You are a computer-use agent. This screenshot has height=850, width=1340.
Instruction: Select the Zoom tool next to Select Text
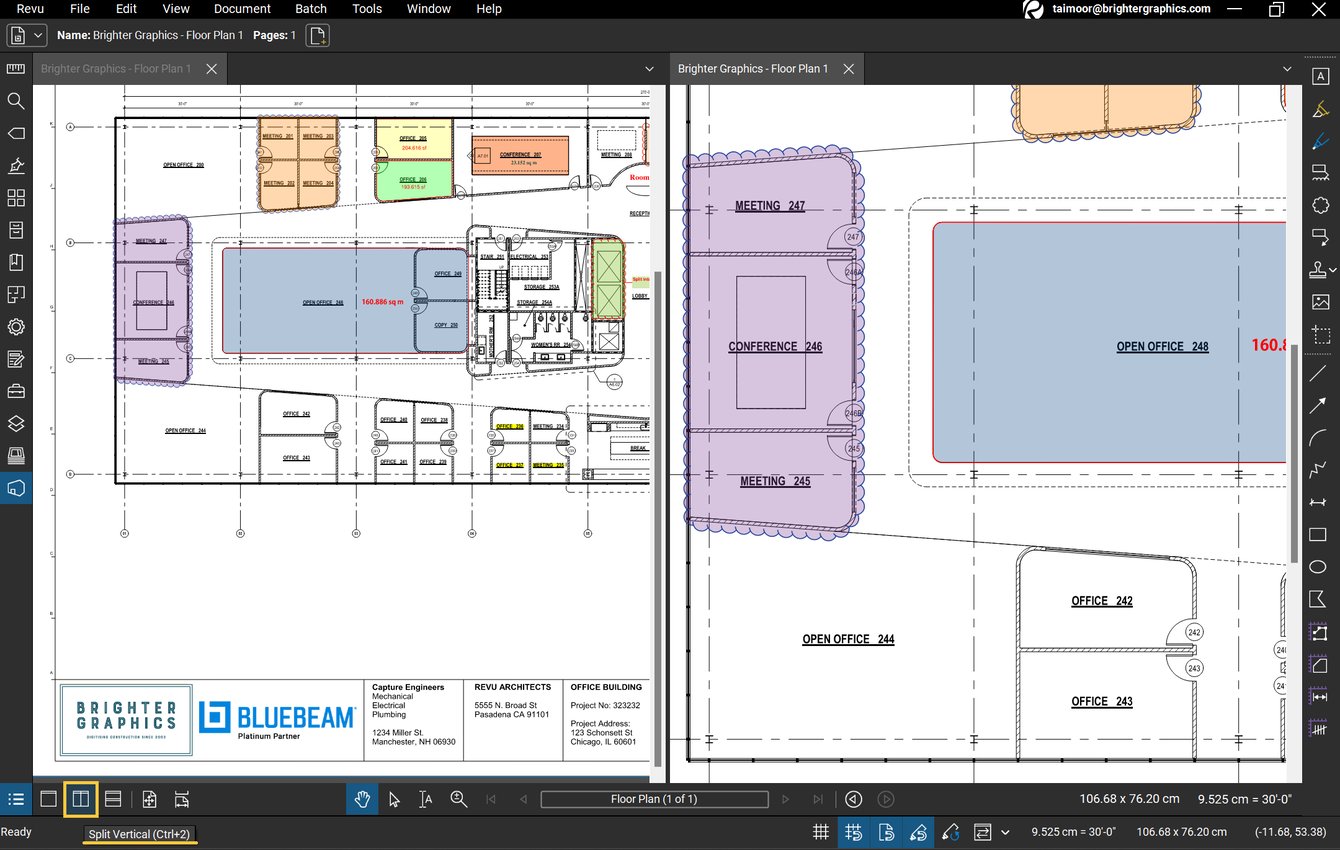coord(459,799)
